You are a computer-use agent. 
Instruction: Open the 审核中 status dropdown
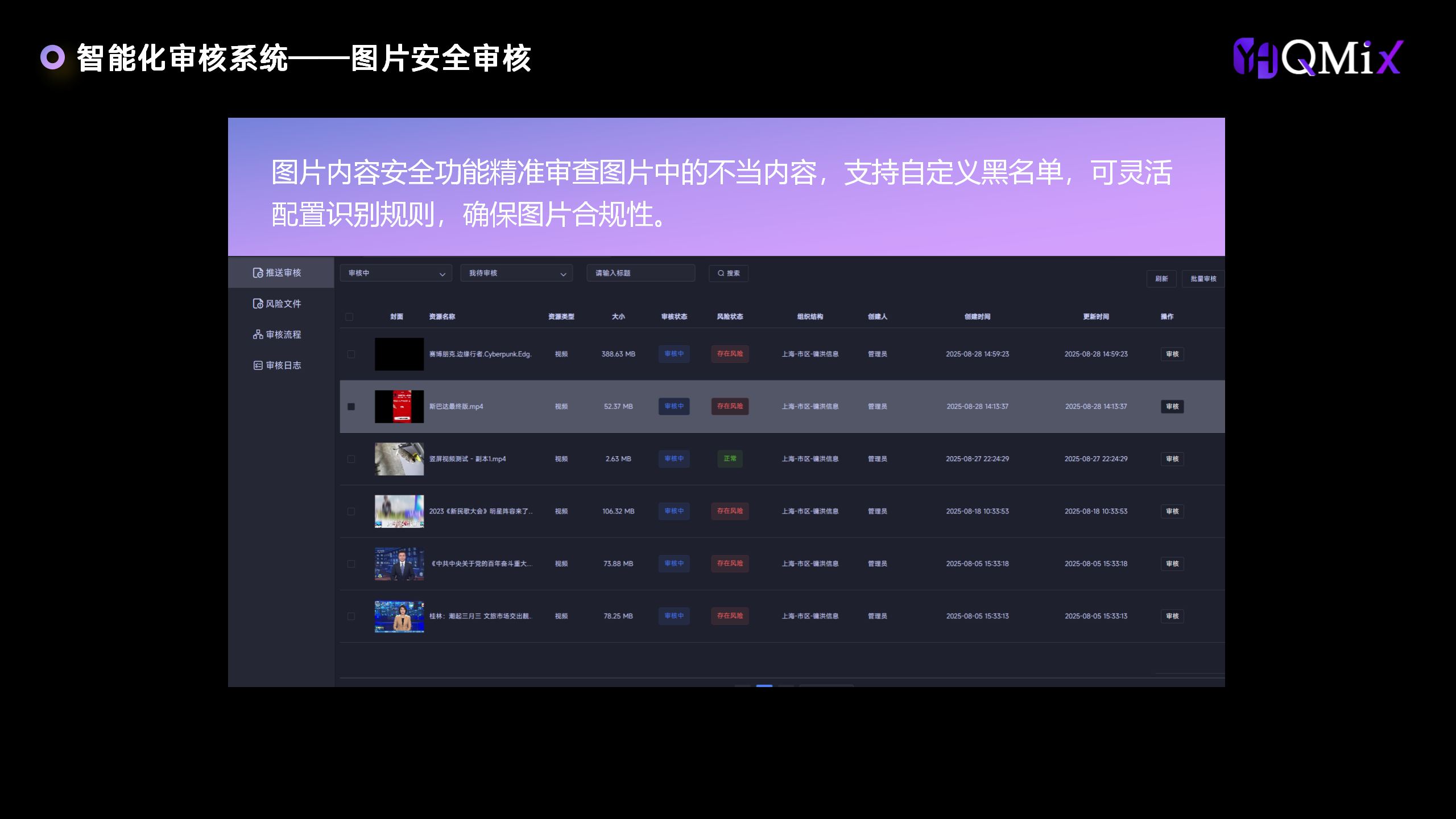[x=396, y=273]
